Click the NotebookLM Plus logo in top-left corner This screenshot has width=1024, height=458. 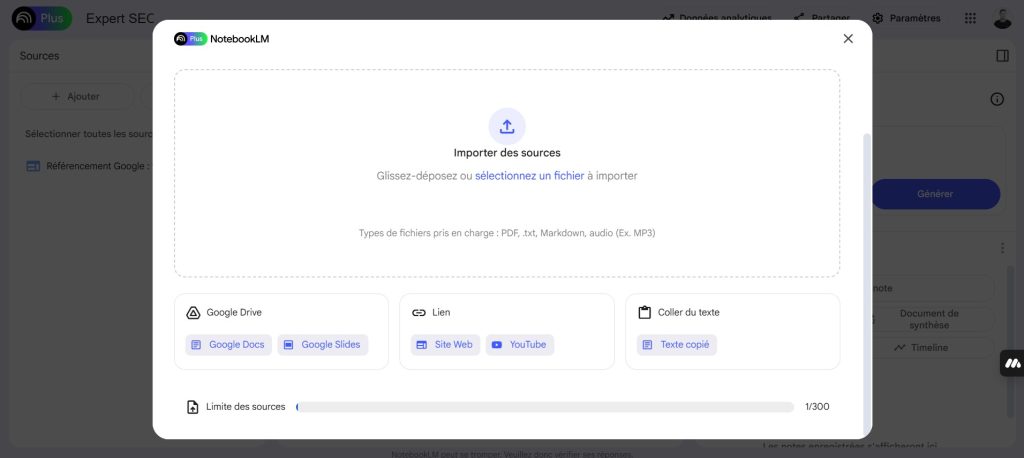tap(42, 18)
